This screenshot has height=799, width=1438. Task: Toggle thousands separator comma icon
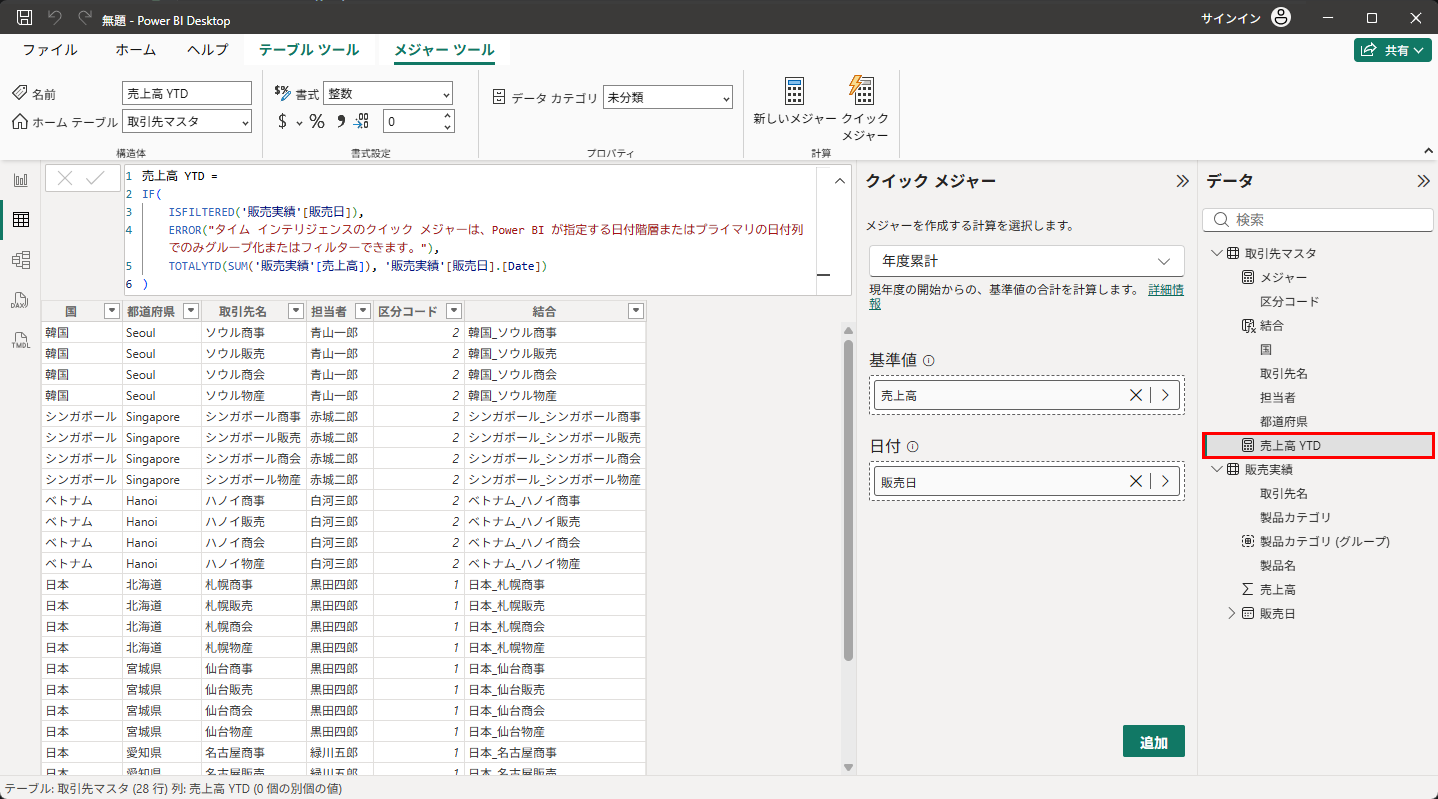click(341, 121)
